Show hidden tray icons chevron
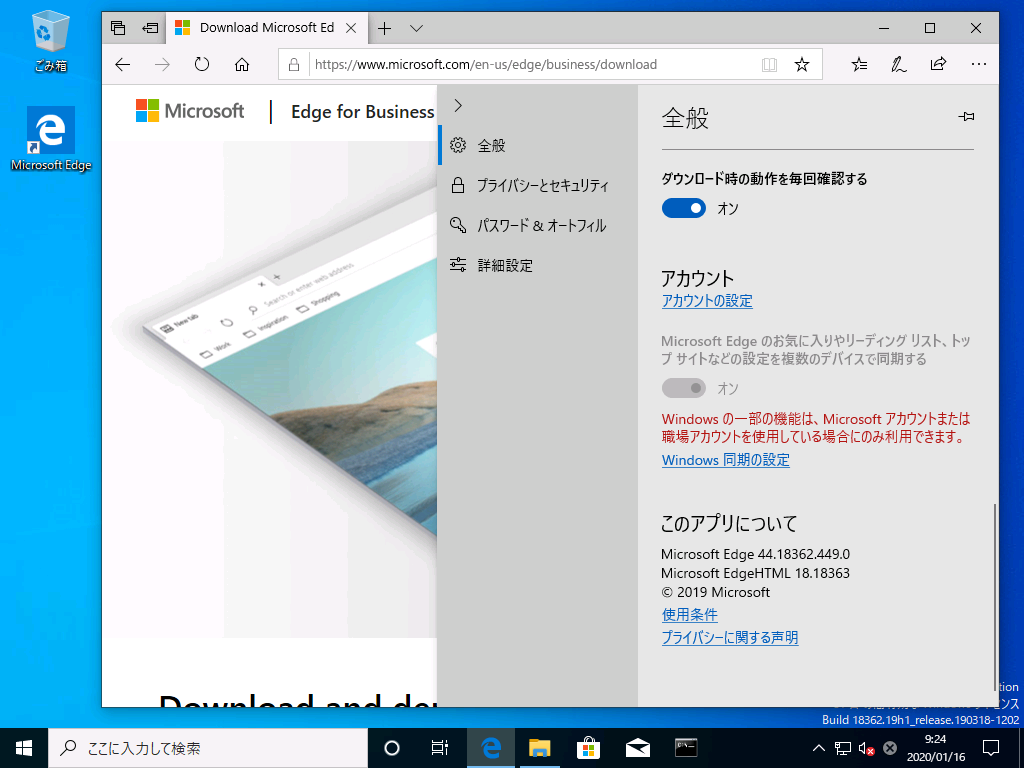 click(x=818, y=748)
